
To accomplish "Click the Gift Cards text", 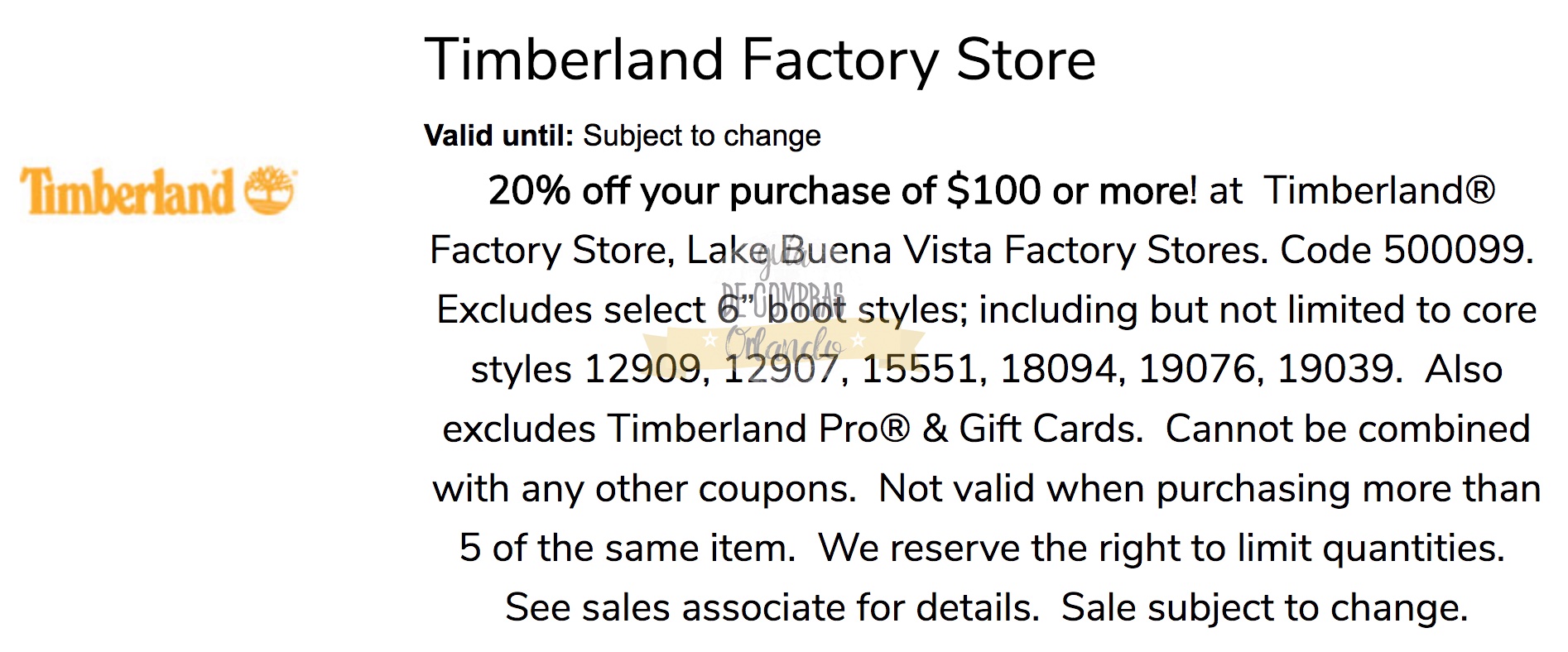I will pos(1050,429).
